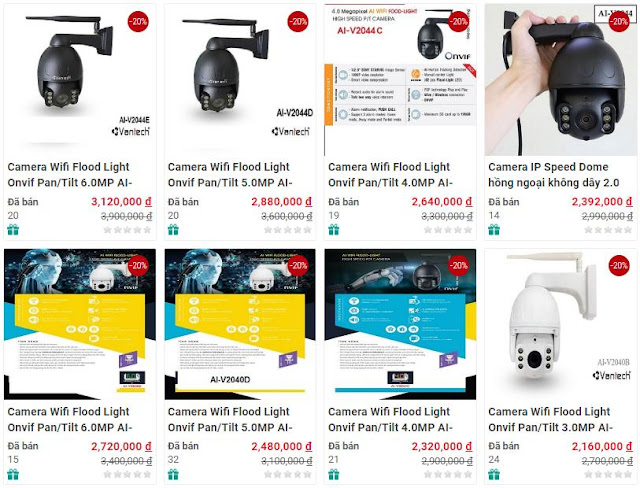Open Camera Wifi Flood Light 3.0MP title
The image size is (640, 488).
coord(550,419)
